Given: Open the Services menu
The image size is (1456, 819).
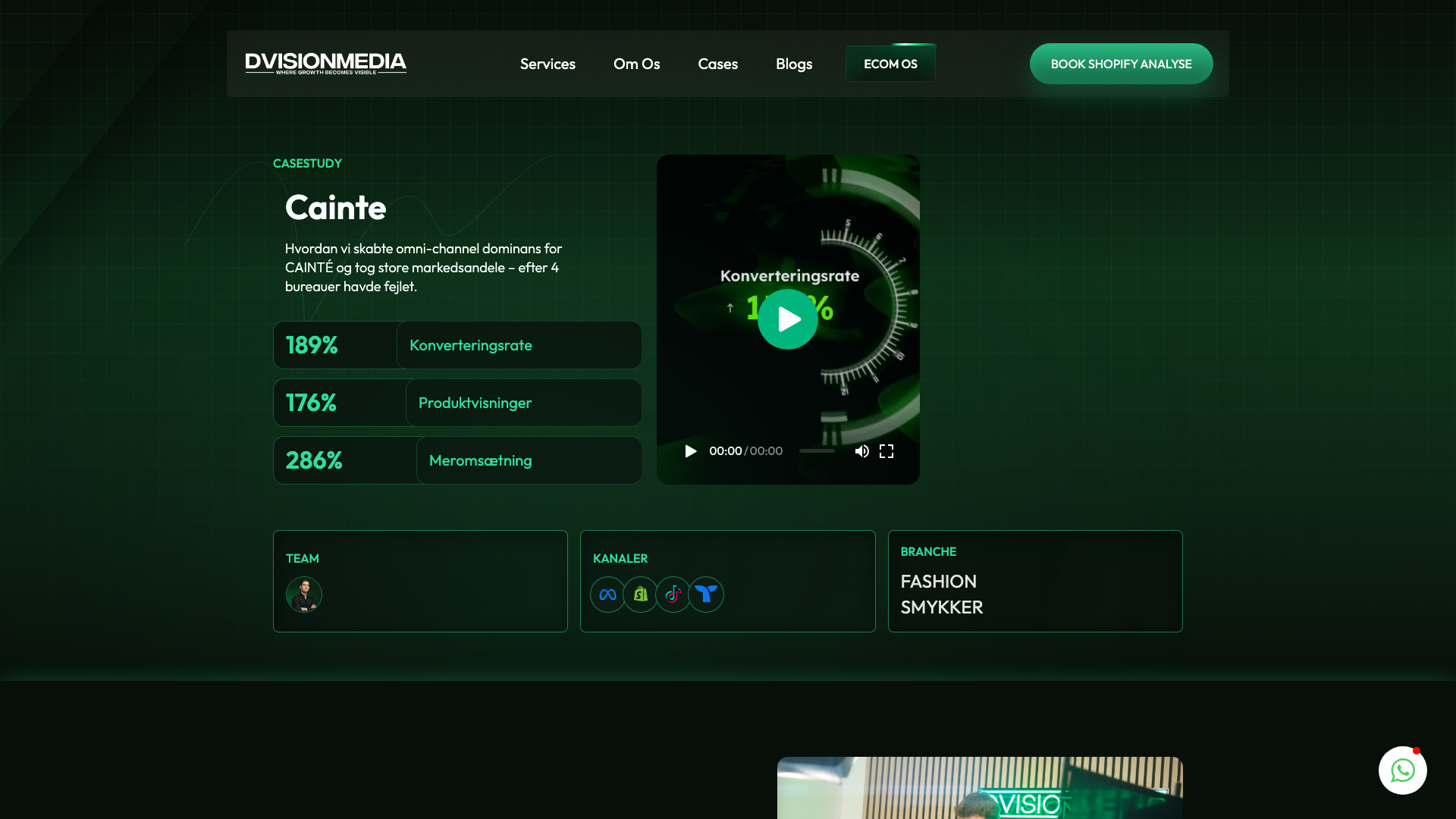Looking at the screenshot, I should [548, 64].
